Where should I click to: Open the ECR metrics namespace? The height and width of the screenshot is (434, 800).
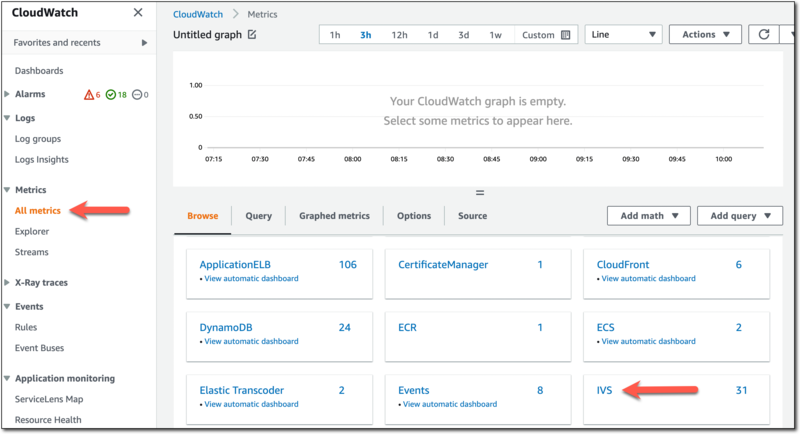[x=407, y=327]
